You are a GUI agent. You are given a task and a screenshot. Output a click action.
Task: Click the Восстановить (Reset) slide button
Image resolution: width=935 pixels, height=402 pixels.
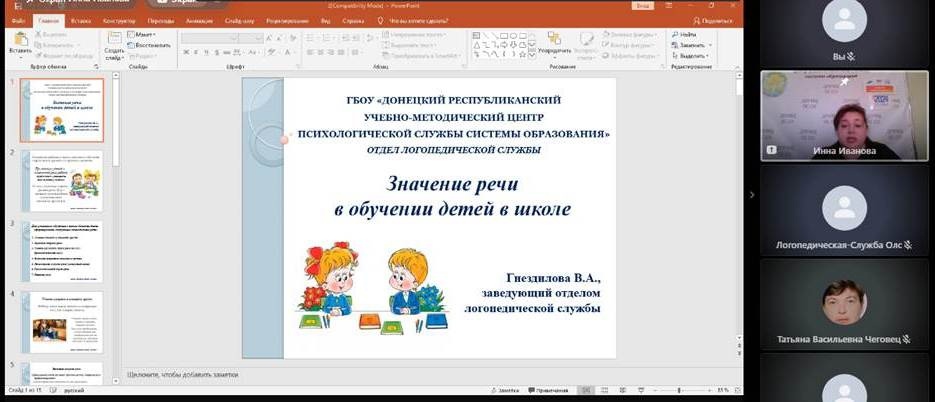(148, 45)
